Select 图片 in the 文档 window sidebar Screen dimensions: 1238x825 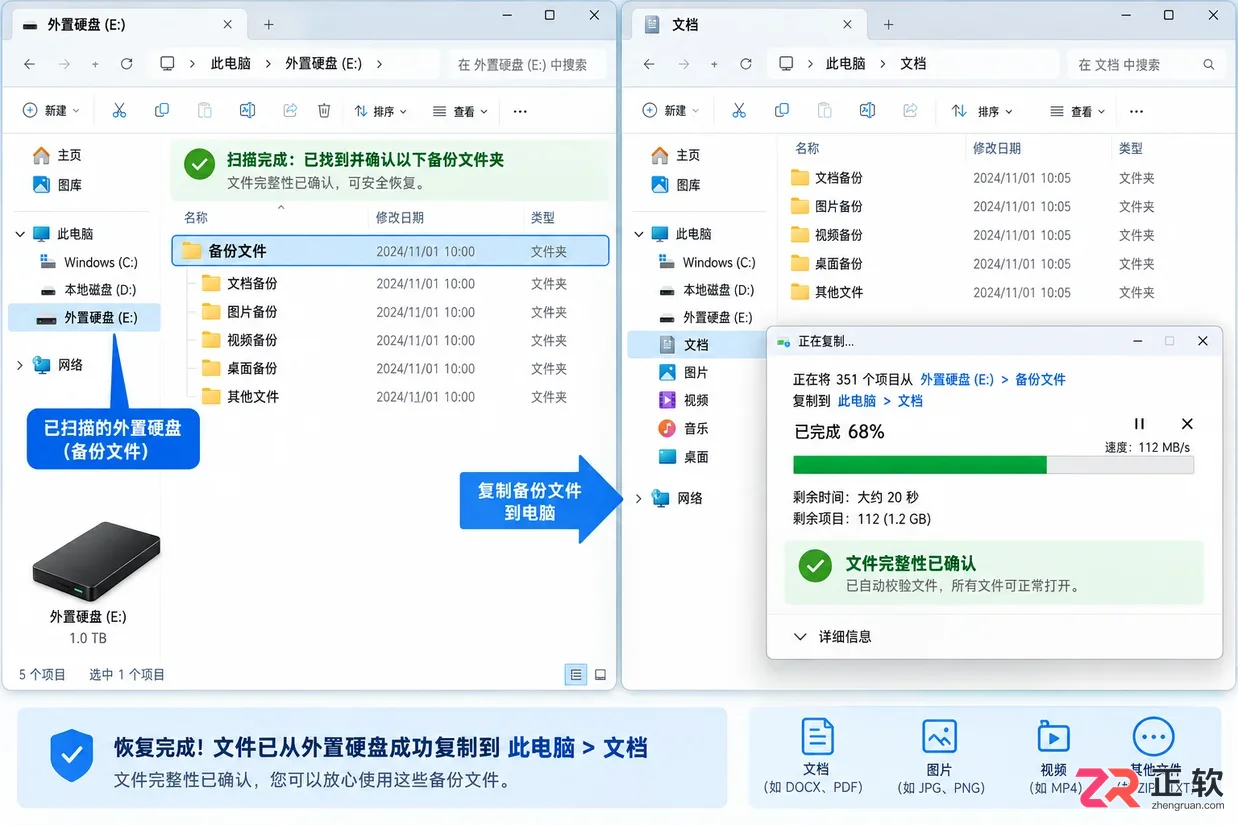(684, 372)
